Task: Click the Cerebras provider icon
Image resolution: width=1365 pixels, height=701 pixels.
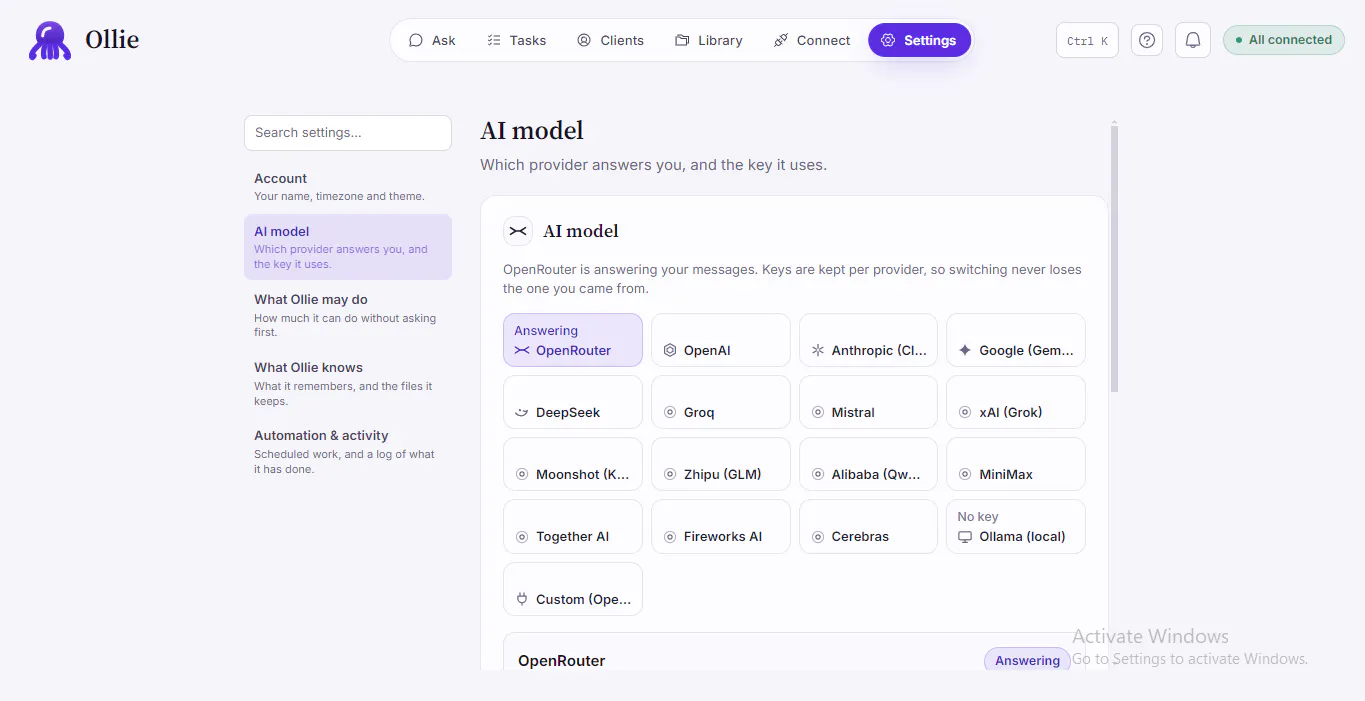Action: tap(817, 537)
